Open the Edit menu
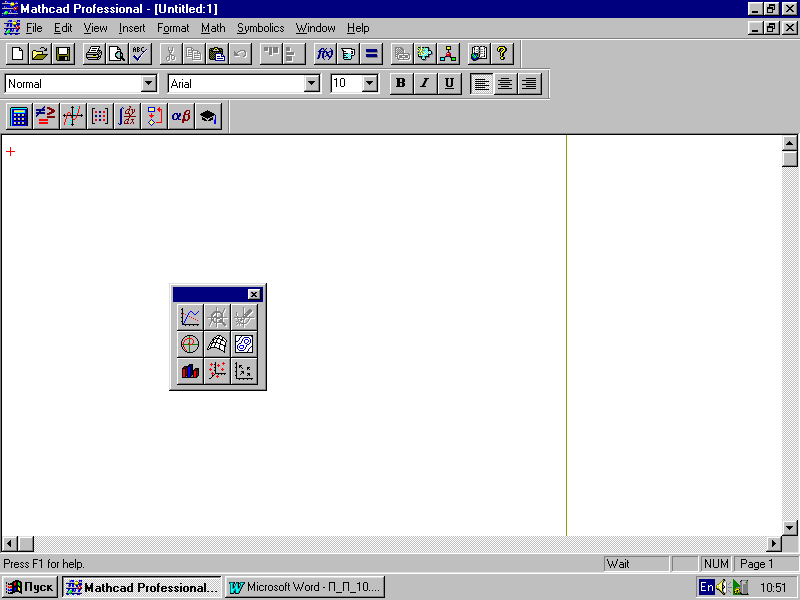Image resolution: width=800 pixels, height=600 pixels. [x=63, y=28]
